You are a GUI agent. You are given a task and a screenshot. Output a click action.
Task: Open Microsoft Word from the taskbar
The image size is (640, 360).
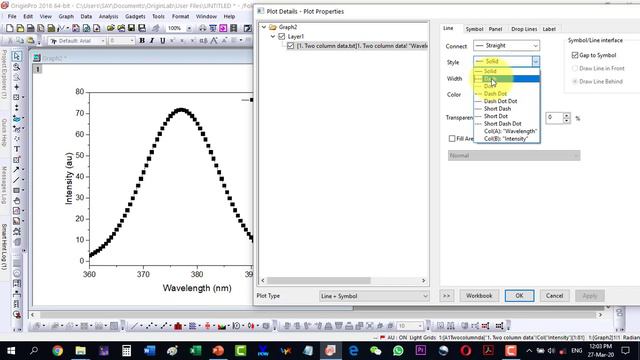coord(149,351)
